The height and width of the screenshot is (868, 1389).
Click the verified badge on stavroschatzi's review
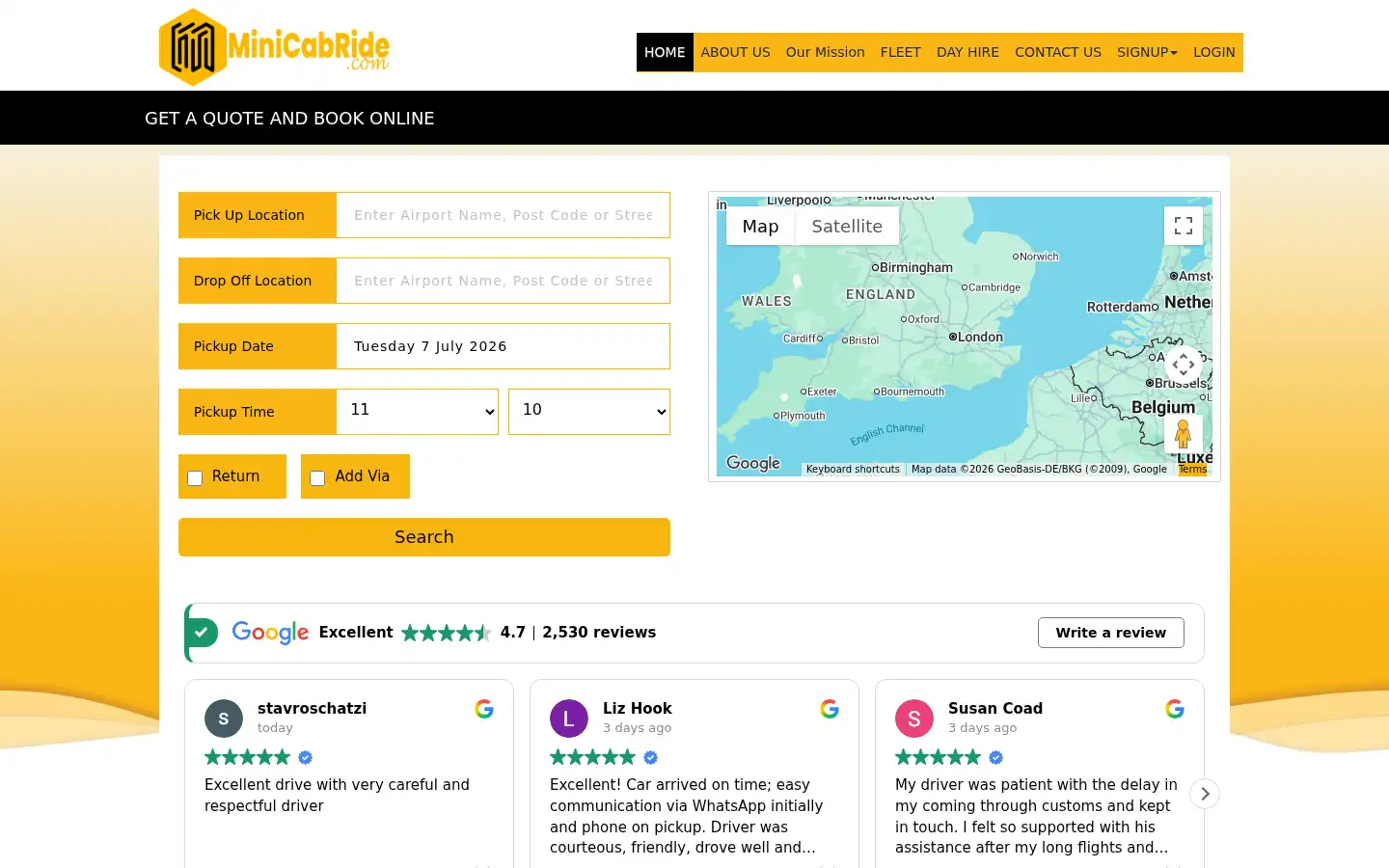306,757
